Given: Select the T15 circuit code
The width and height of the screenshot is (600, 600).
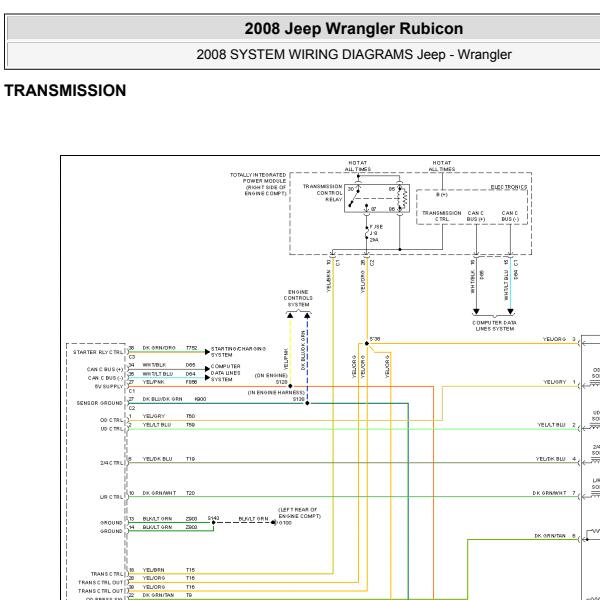Looking at the screenshot, I should click(190, 570).
